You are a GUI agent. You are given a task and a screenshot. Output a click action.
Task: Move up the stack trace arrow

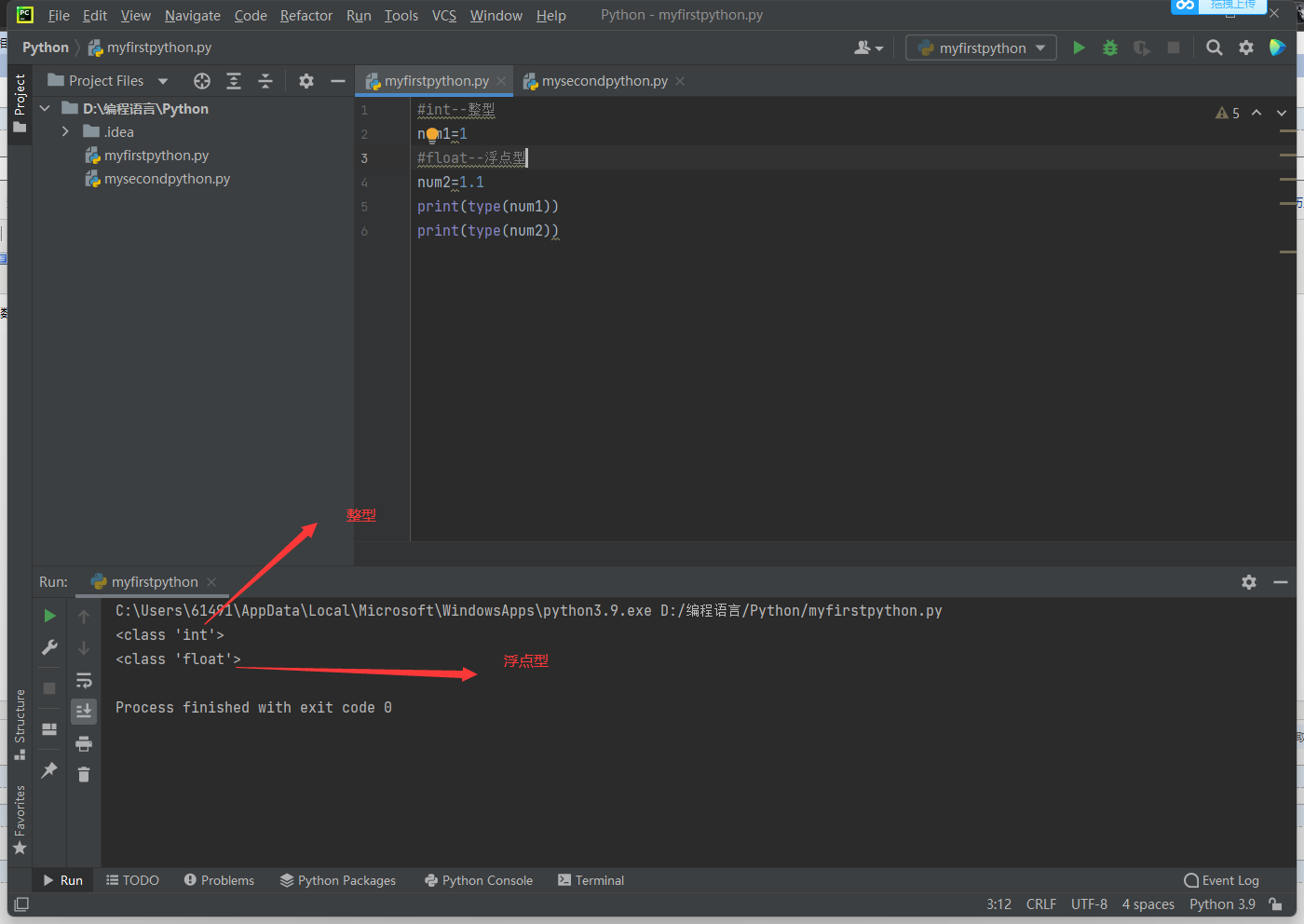click(x=84, y=616)
